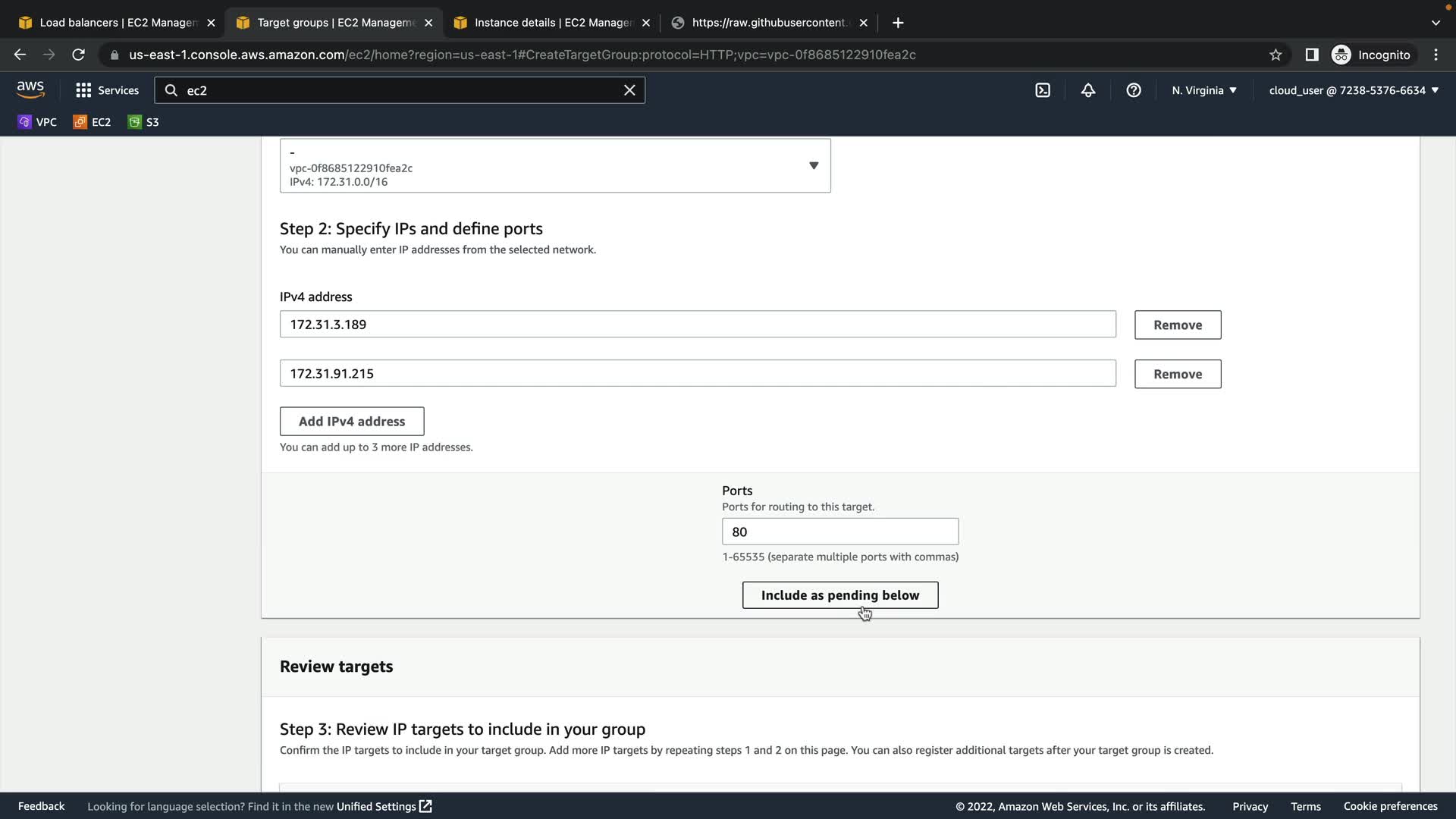Open the help question mark icon

click(1134, 90)
